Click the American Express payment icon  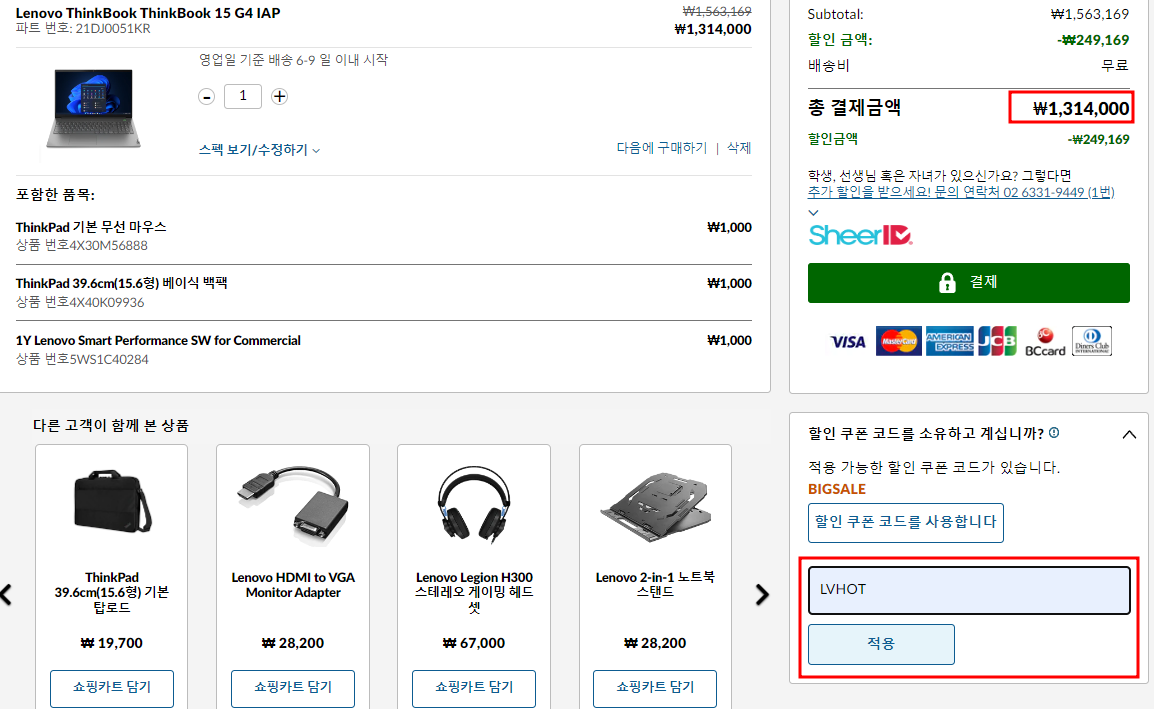point(949,342)
